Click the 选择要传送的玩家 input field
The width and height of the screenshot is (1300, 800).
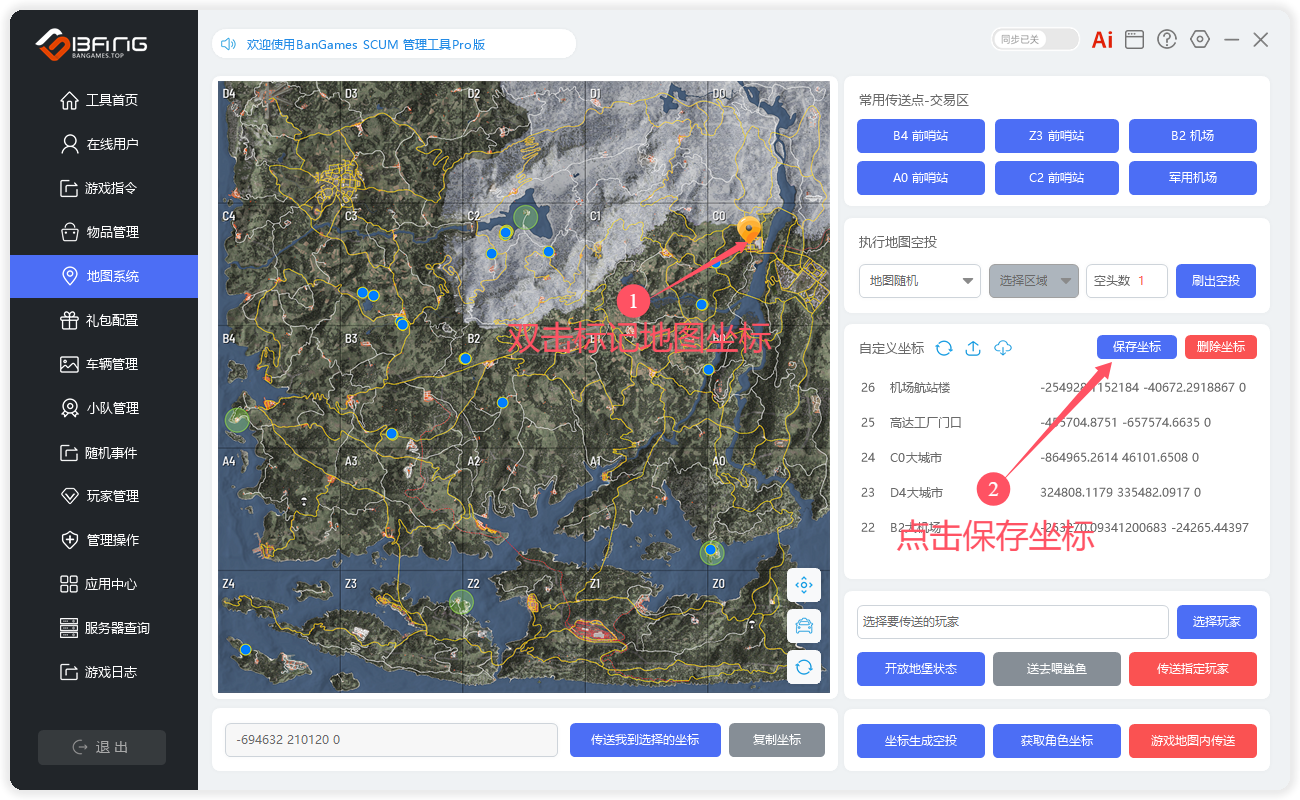pyautogui.click(x=1012, y=622)
